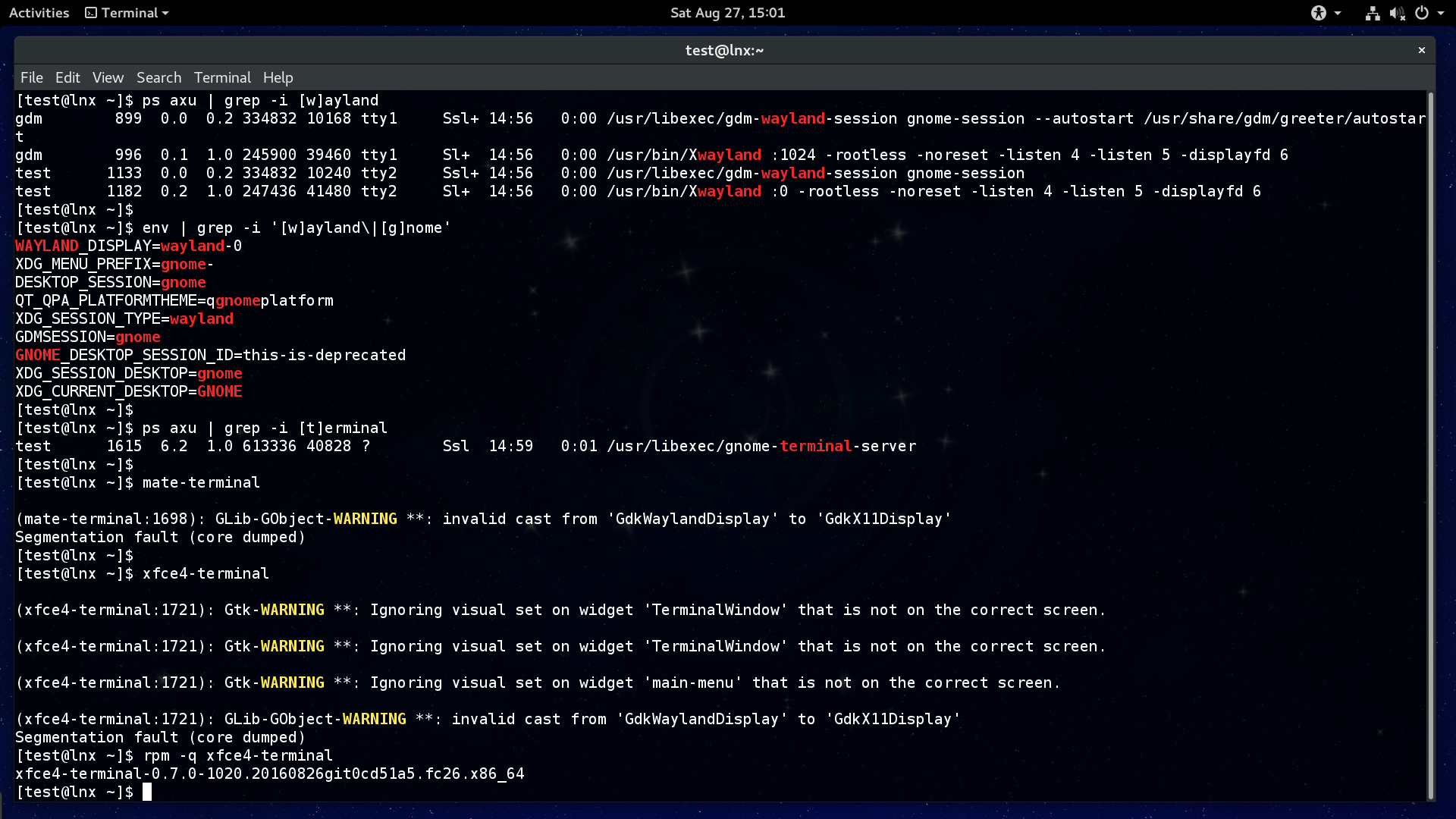This screenshot has height=819, width=1456.
Task: Open the Edit menu
Action: coord(67,77)
